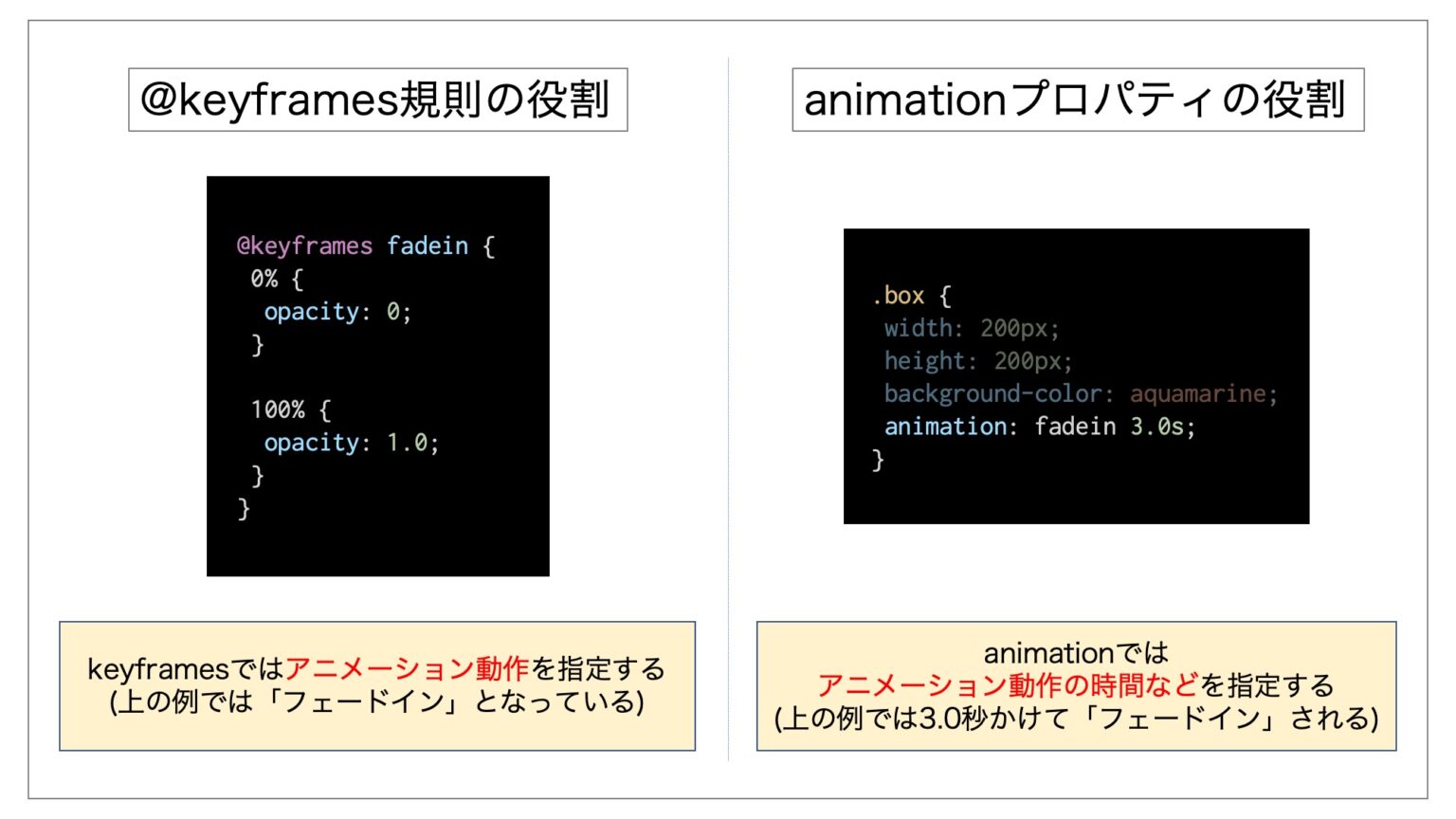Click the 0% keyframe marker
1456x819 pixels.
coord(266,278)
